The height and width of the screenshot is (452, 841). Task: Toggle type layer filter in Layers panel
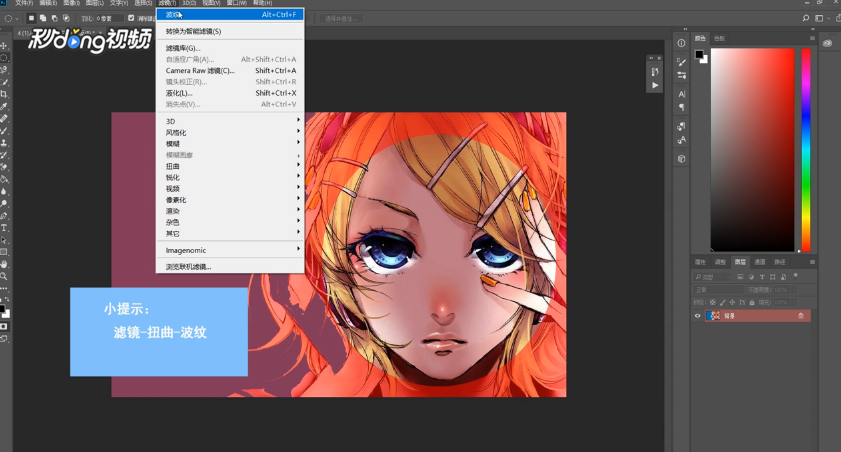762,277
